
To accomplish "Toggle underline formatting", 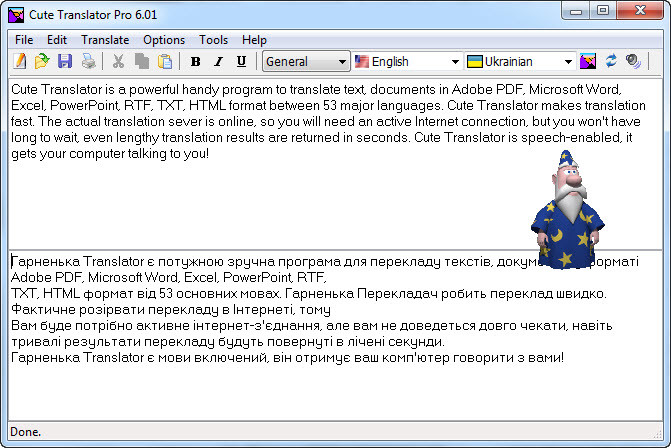I will [x=241, y=62].
